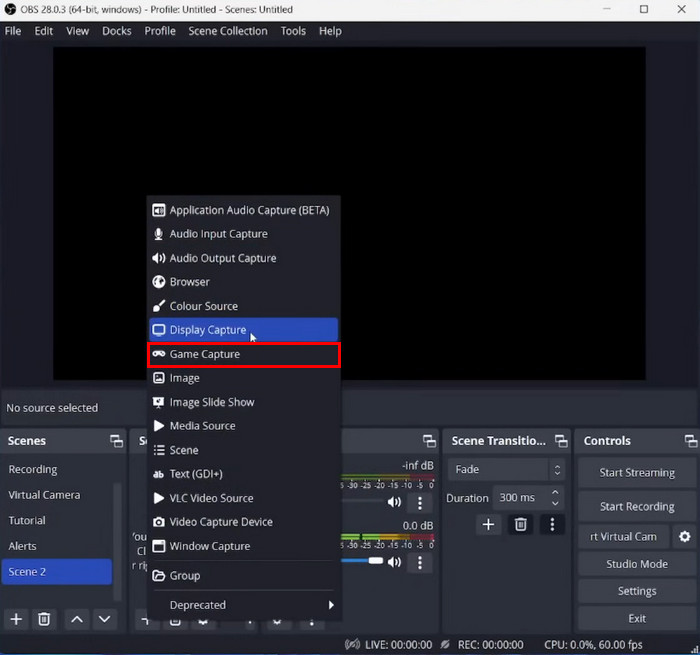Mute the -inf dB audio channel
700x655 pixels.
coord(394,502)
